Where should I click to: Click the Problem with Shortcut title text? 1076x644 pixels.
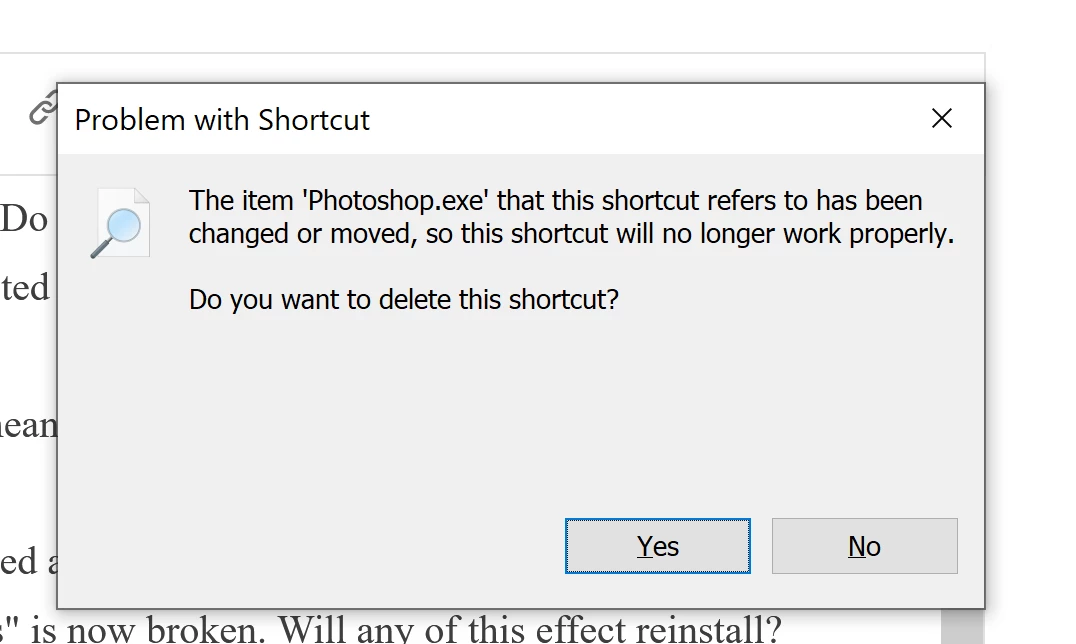click(x=222, y=120)
